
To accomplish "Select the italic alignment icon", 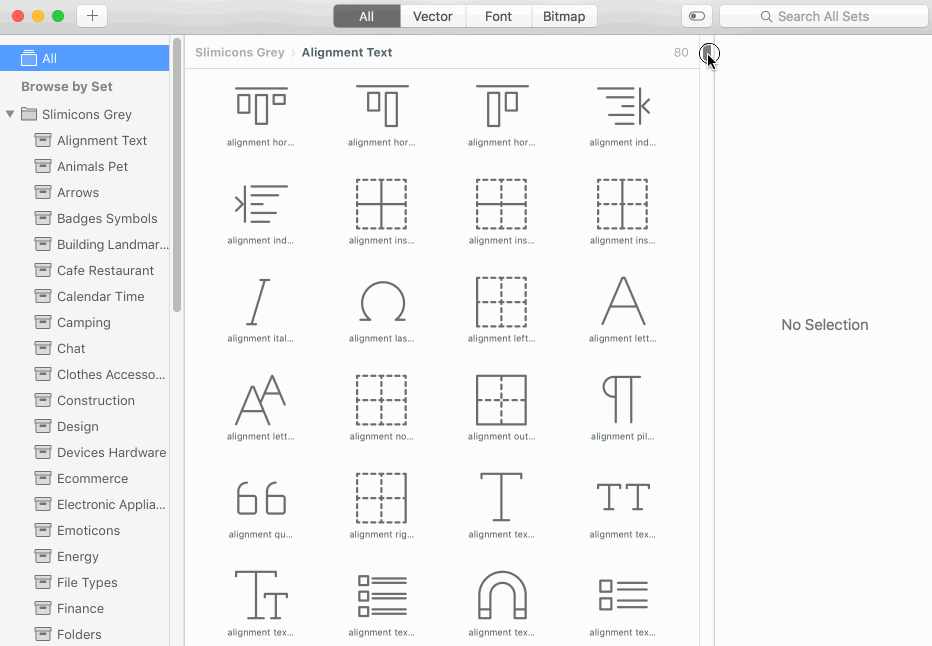I will coord(261,302).
